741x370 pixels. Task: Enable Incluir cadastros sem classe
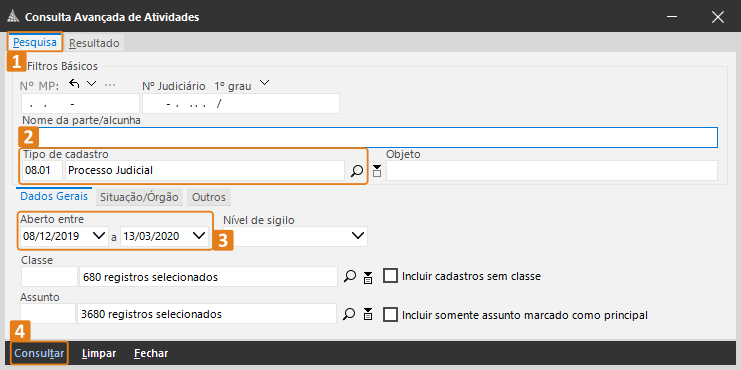click(x=390, y=276)
